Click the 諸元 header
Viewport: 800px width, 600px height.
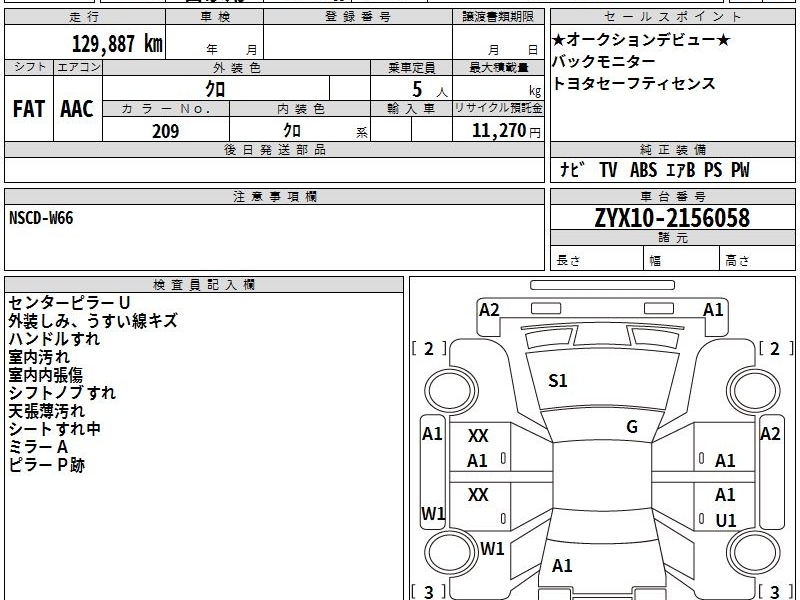(x=672, y=237)
